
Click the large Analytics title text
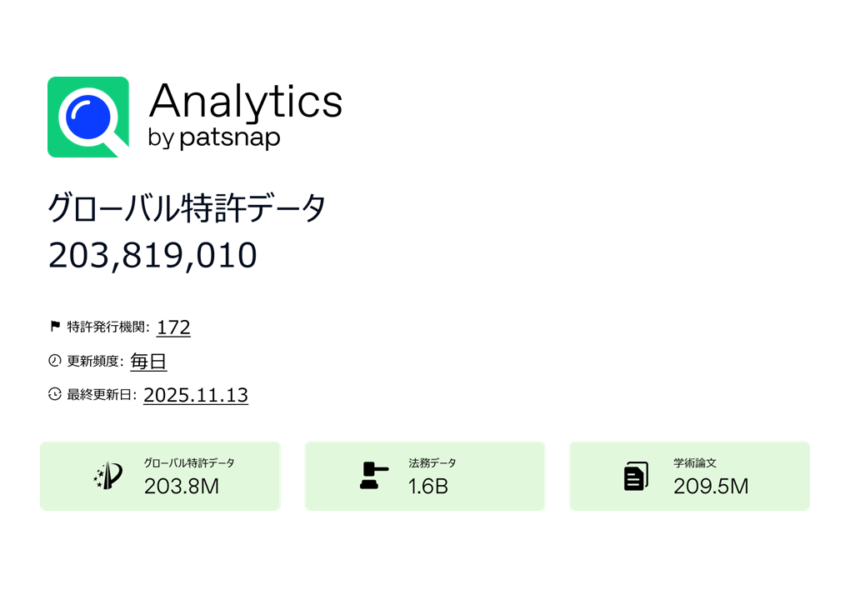pos(245,101)
